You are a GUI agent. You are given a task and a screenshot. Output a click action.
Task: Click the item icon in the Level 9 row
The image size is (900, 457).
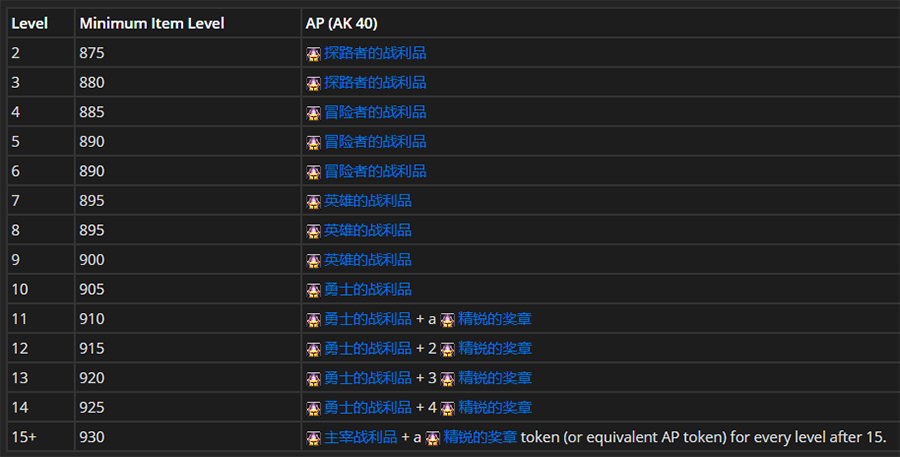(x=313, y=261)
